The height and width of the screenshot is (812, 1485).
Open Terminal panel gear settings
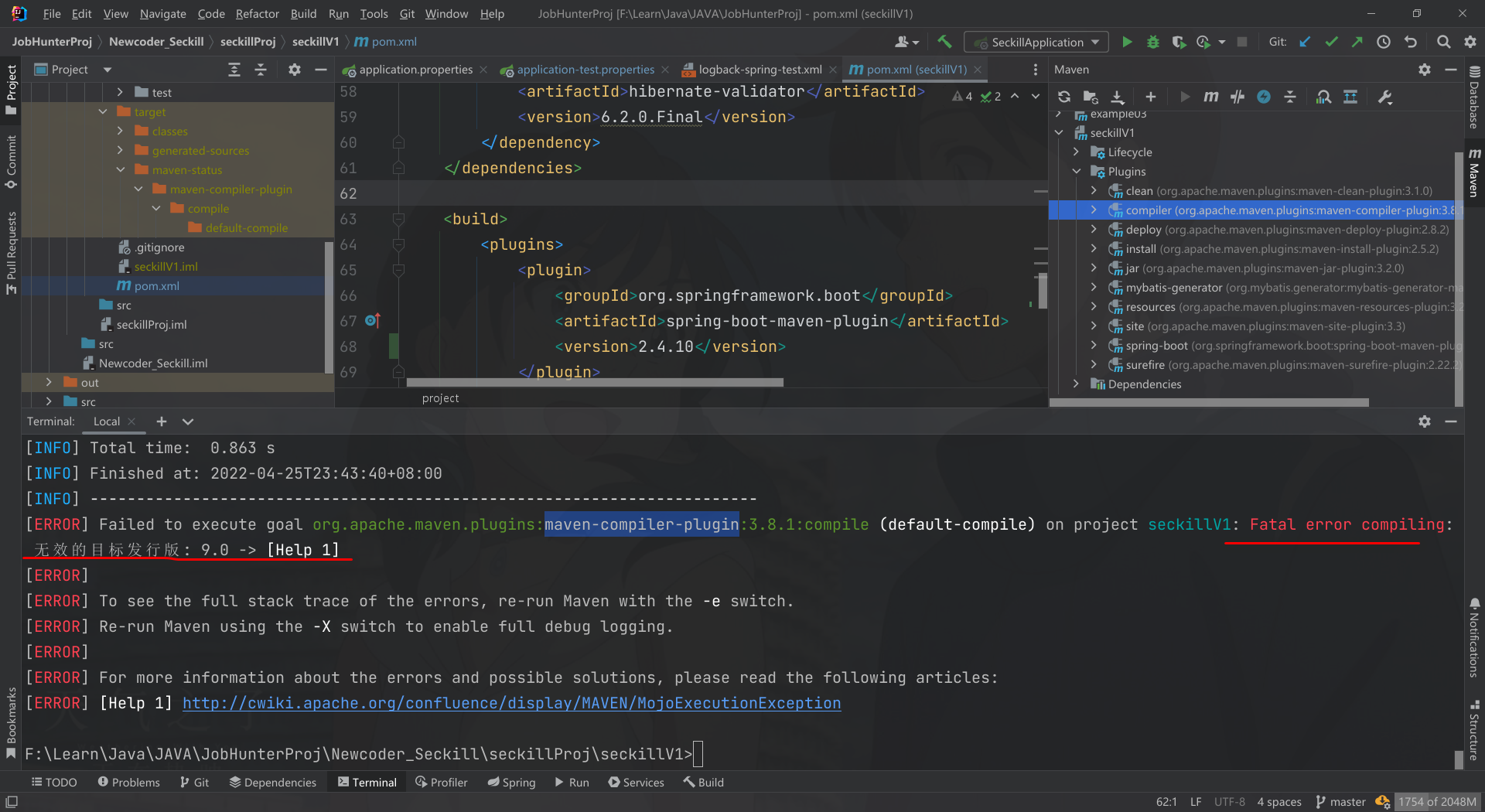(1425, 421)
